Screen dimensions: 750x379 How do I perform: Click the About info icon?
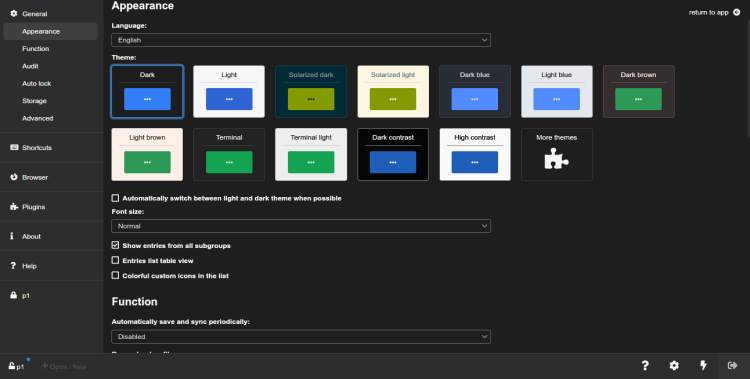pos(12,236)
